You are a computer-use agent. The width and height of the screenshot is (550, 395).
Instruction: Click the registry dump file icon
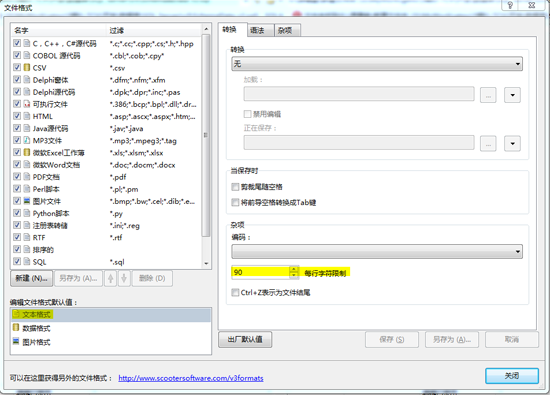coord(27,225)
